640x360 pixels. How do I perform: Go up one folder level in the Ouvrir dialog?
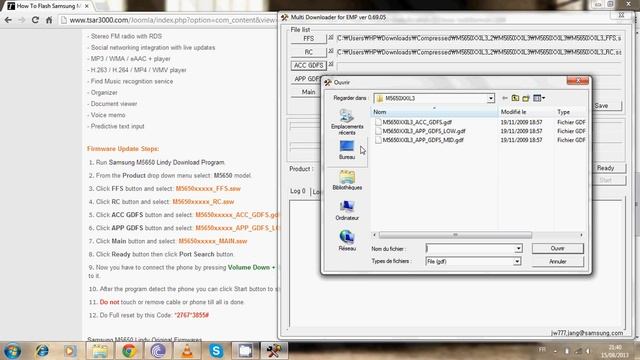pyautogui.click(x=515, y=98)
